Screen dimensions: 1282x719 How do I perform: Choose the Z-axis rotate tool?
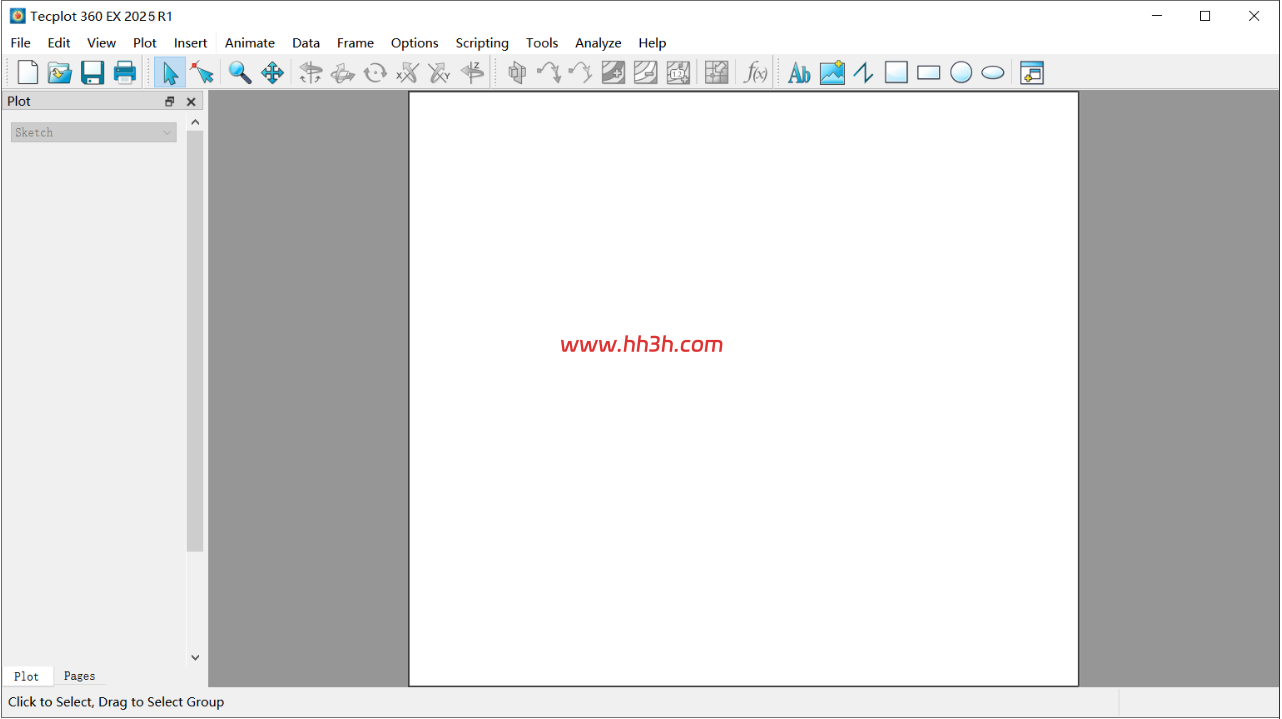(x=472, y=72)
